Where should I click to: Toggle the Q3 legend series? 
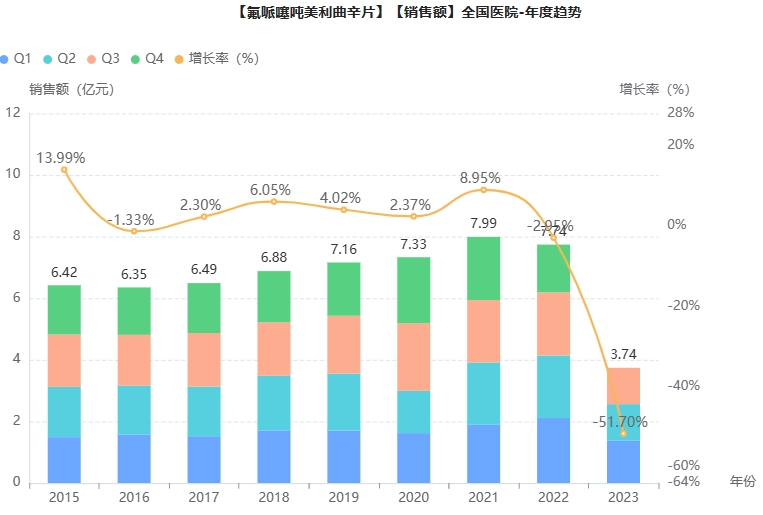point(103,59)
